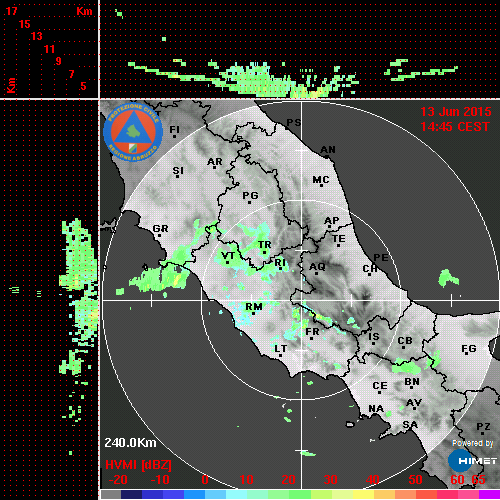The width and height of the screenshot is (500, 500).
Task: Click the yellow swatch near 40 dBZ
Action: (x=363, y=494)
